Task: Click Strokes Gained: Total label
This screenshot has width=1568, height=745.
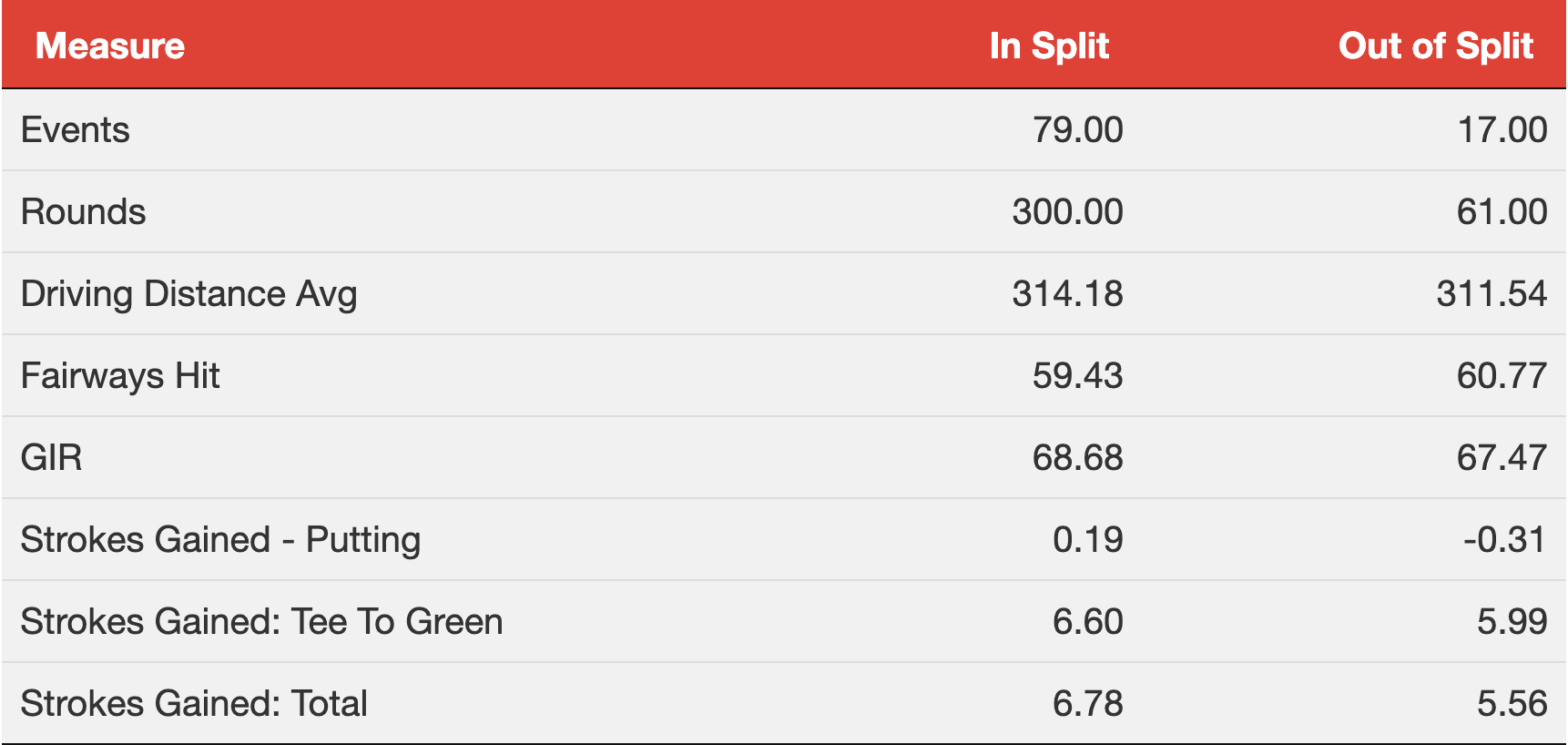Action: coord(194,704)
